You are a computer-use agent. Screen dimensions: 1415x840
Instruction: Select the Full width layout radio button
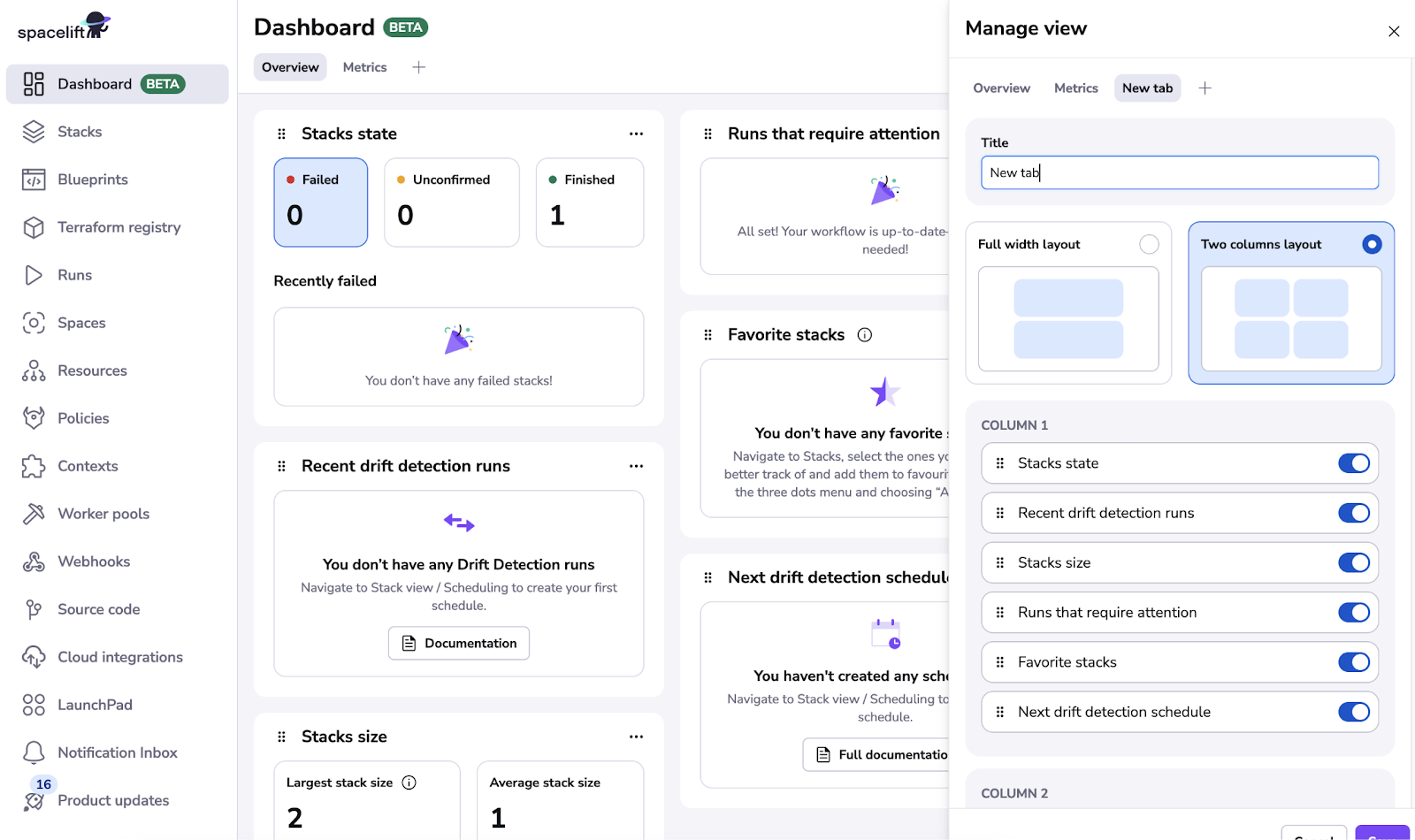[1149, 244]
